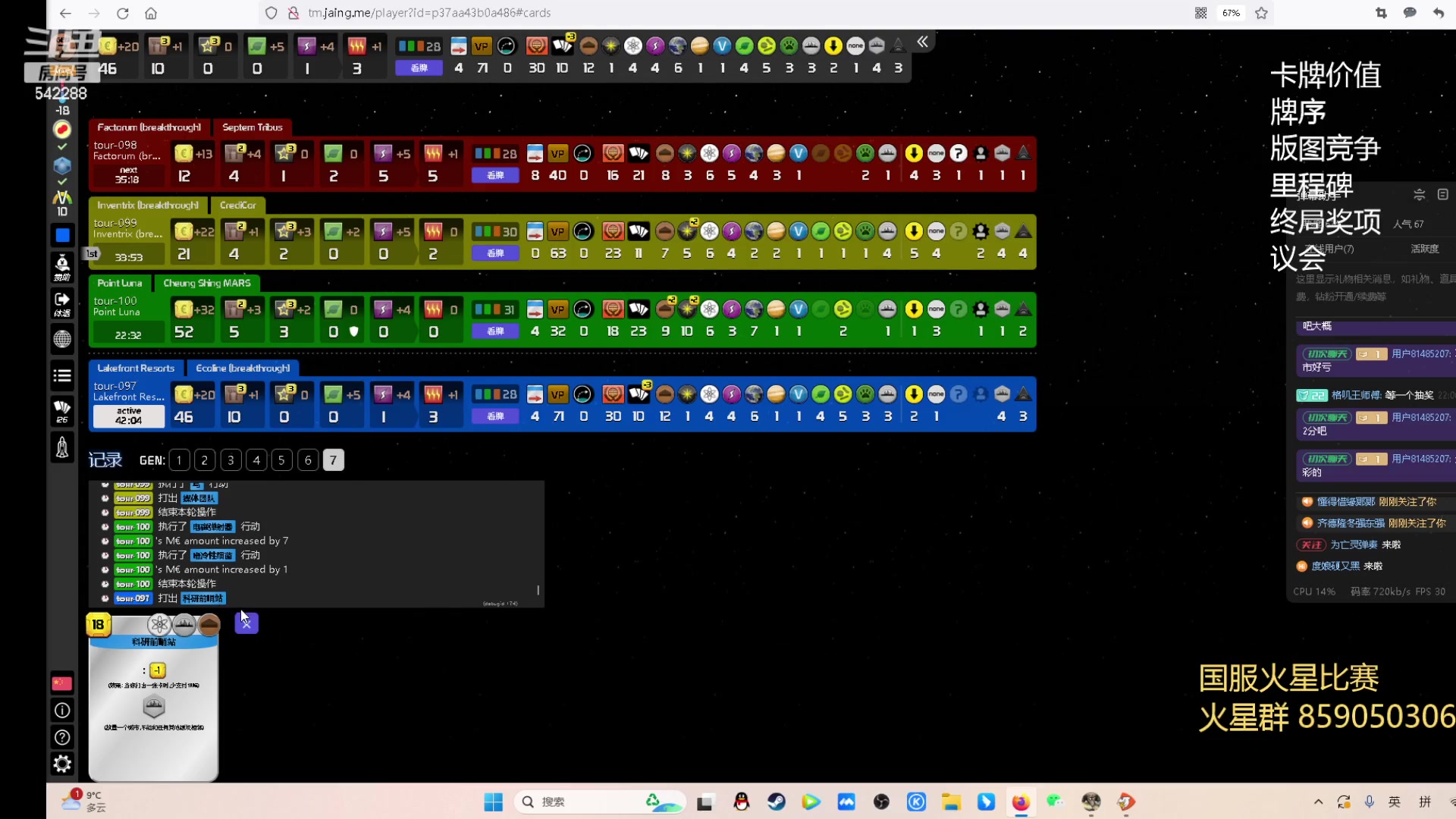
Task: Collapse the top overview bar with double chevron
Action: coord(922,42)
